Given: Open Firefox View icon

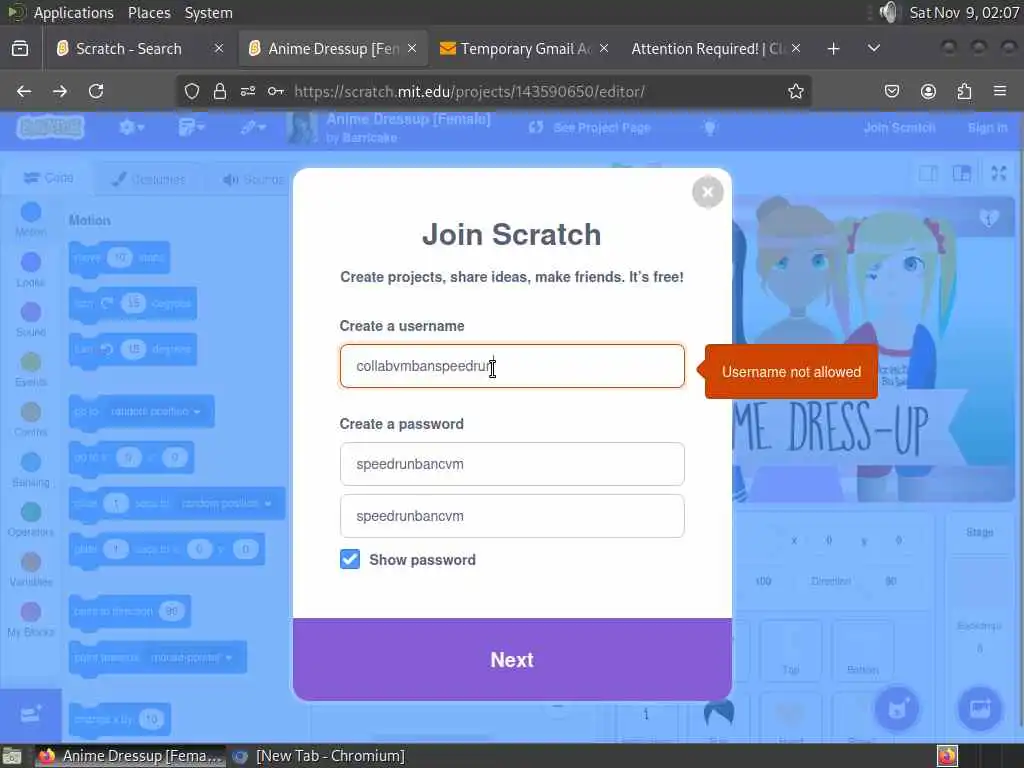Looking at the screenshot, I should (20, 49).
